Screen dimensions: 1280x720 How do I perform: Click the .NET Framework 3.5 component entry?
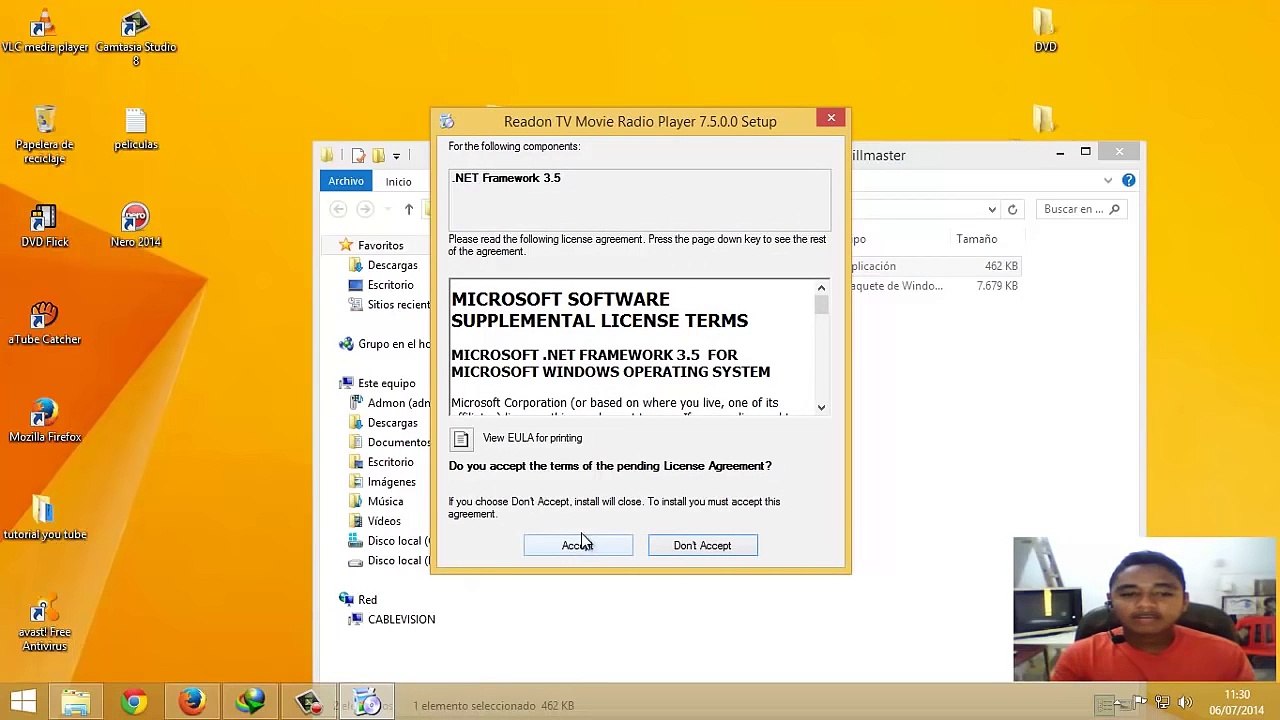[507, 178]
